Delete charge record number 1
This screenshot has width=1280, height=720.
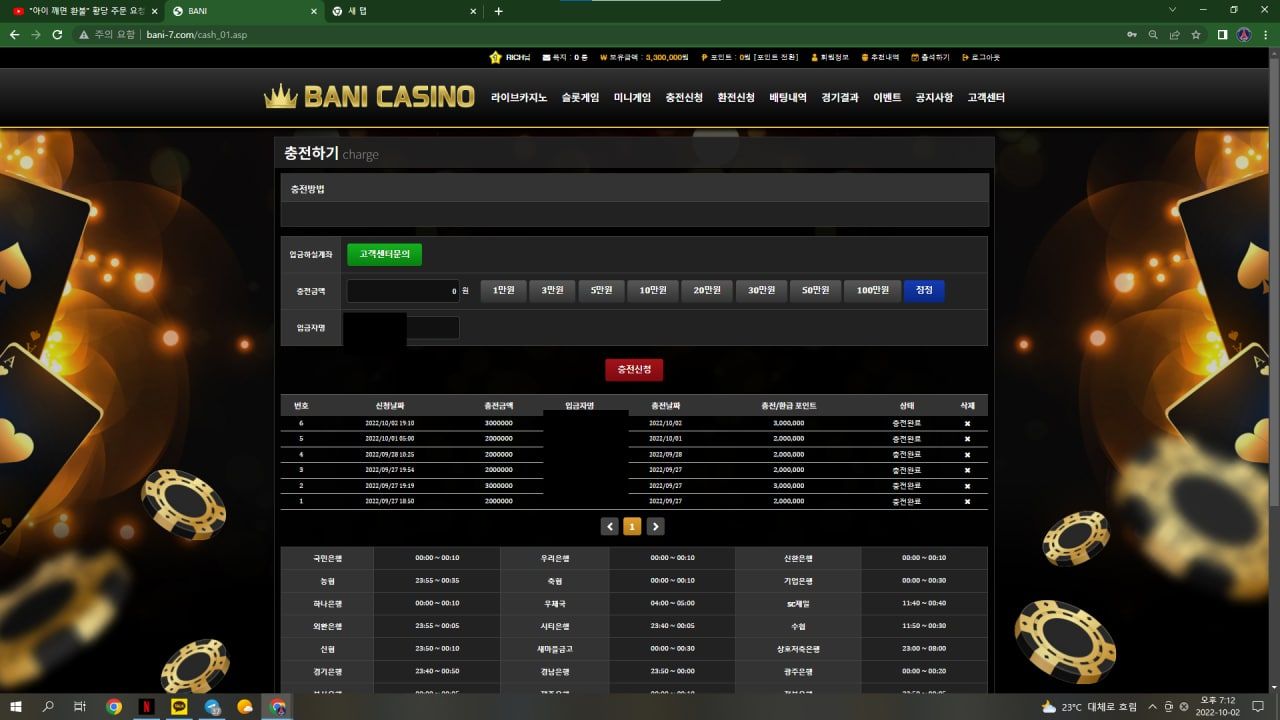pos(967,501)
